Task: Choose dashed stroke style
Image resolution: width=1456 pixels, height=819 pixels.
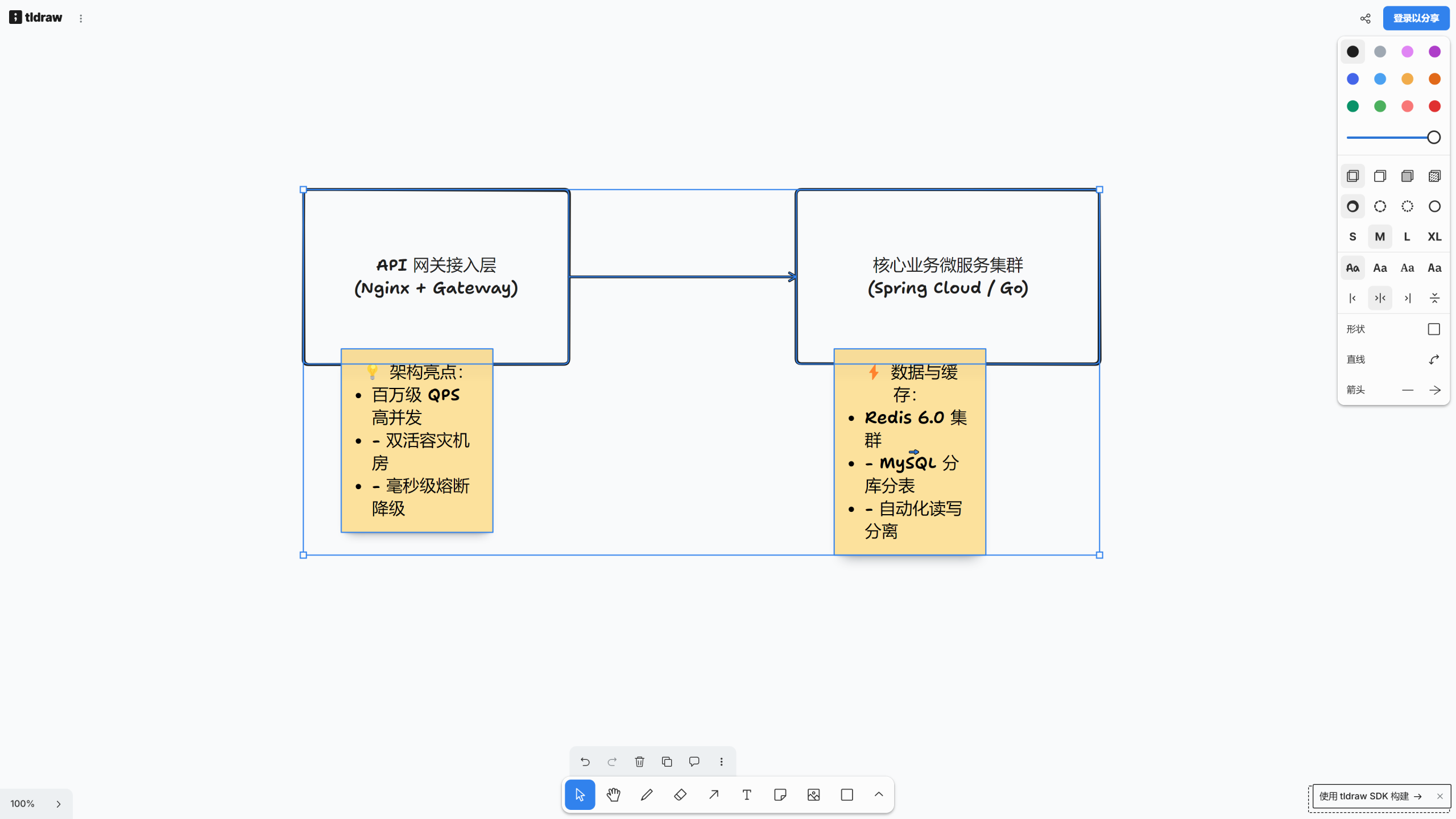Action: click(x=1380, y=206)
